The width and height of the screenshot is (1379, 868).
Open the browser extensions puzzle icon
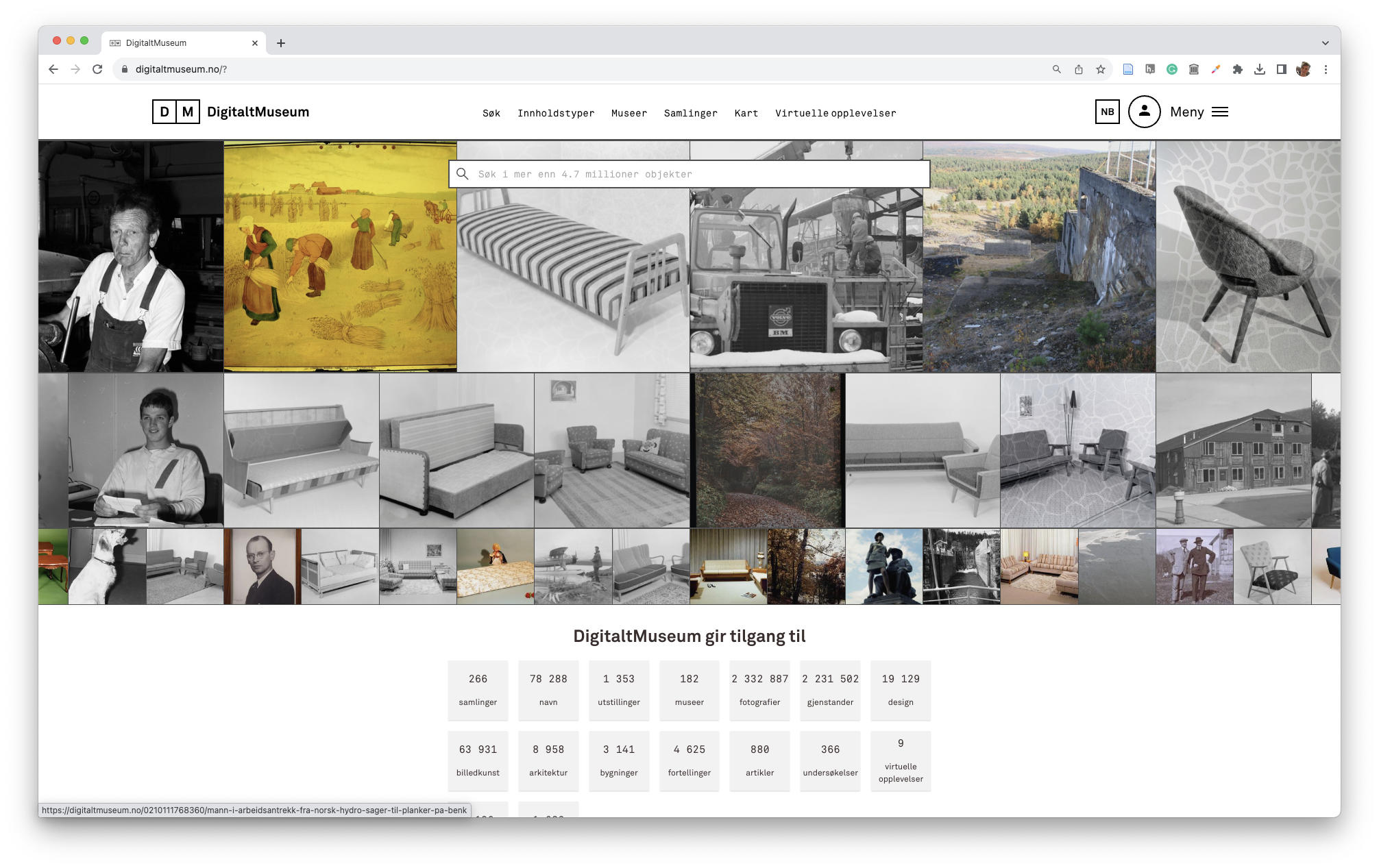(1238, 69)
